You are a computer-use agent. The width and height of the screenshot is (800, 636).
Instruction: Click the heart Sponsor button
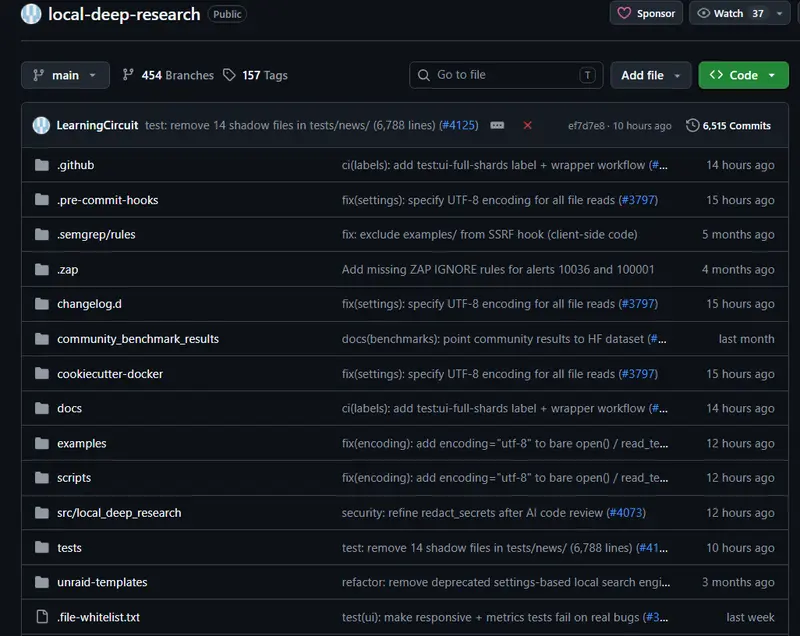pyautogui.click(x=646, y=14)
